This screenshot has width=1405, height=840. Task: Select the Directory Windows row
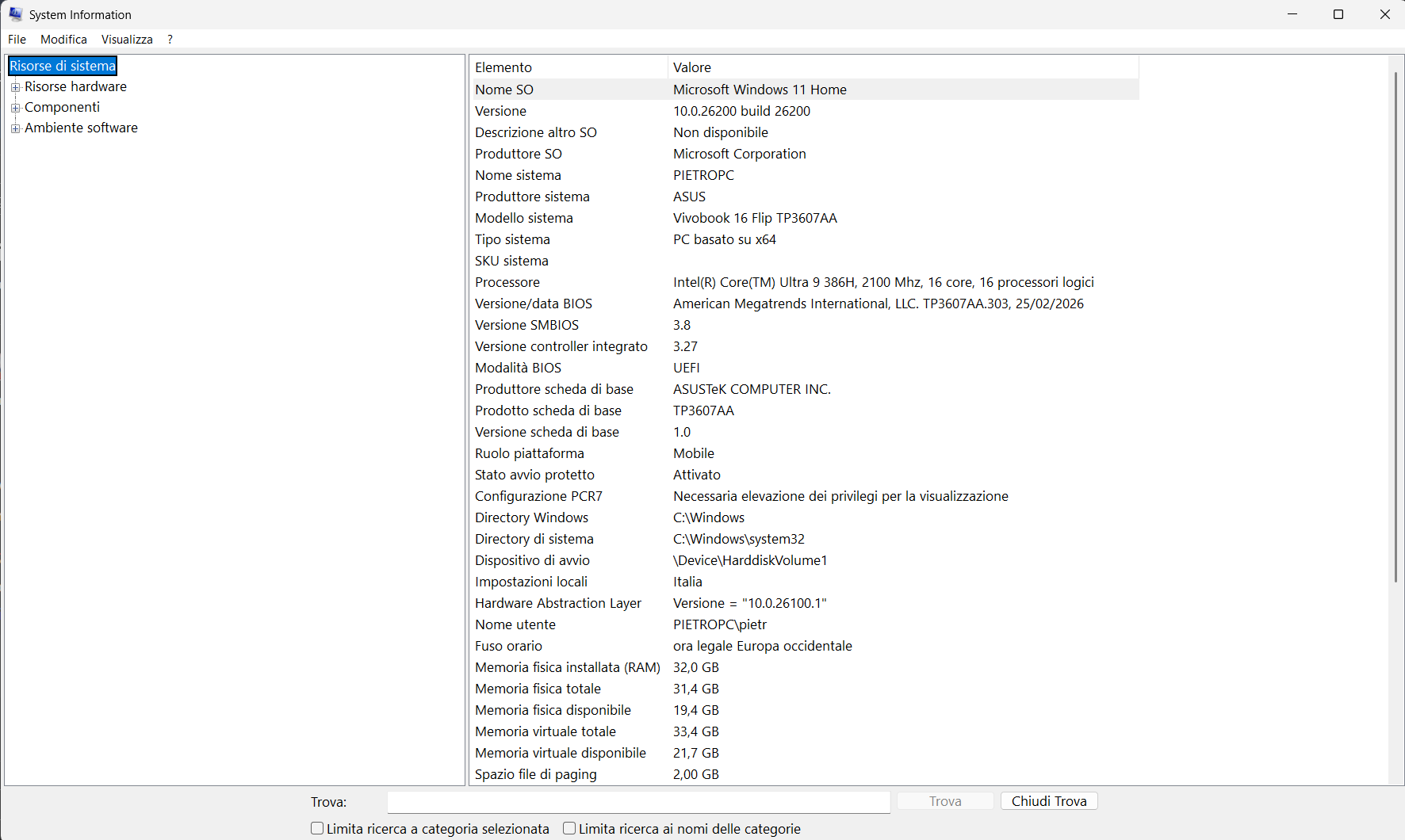pos(804,517)
